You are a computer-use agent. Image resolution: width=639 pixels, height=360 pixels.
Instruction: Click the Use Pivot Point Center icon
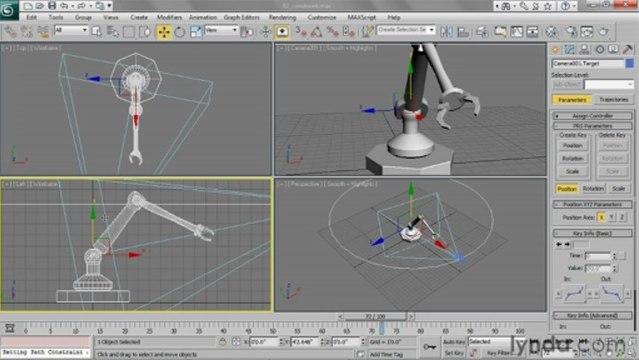coord(247,31)
